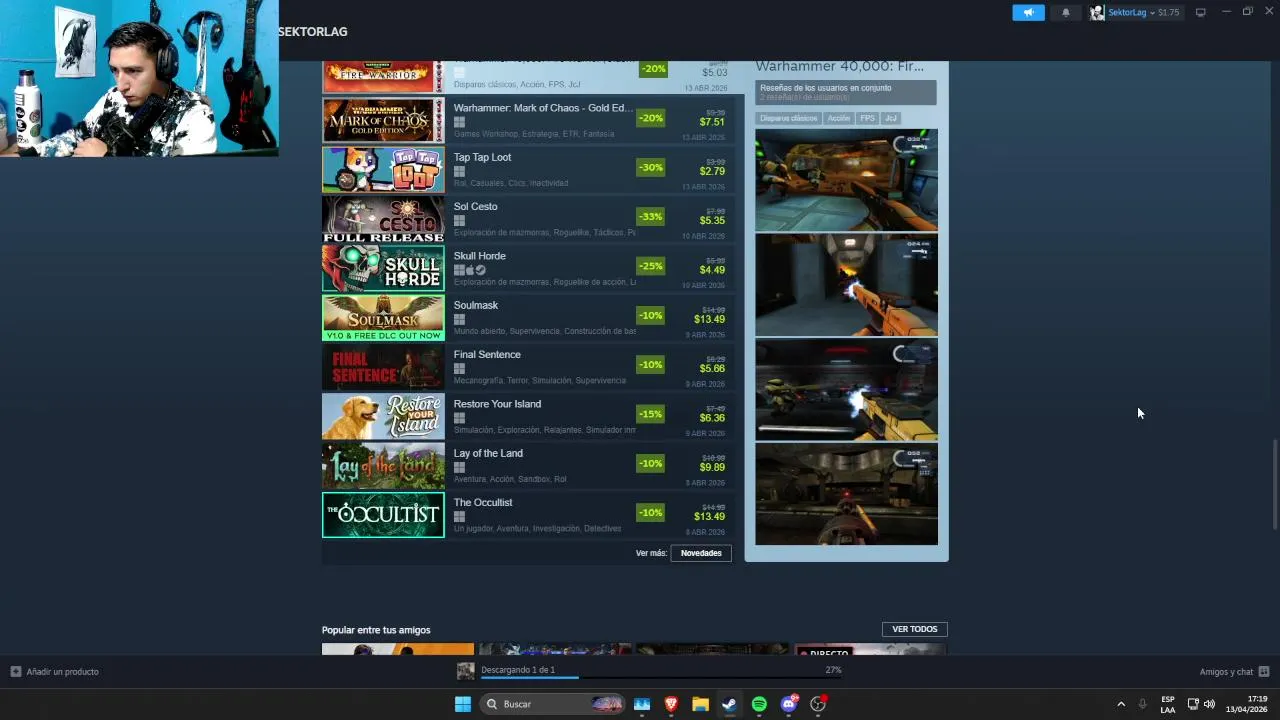Click the page vertical scrollbar thumb
The height and width of the screenshot is (720, 1280).
click(x=1274, y=484)
